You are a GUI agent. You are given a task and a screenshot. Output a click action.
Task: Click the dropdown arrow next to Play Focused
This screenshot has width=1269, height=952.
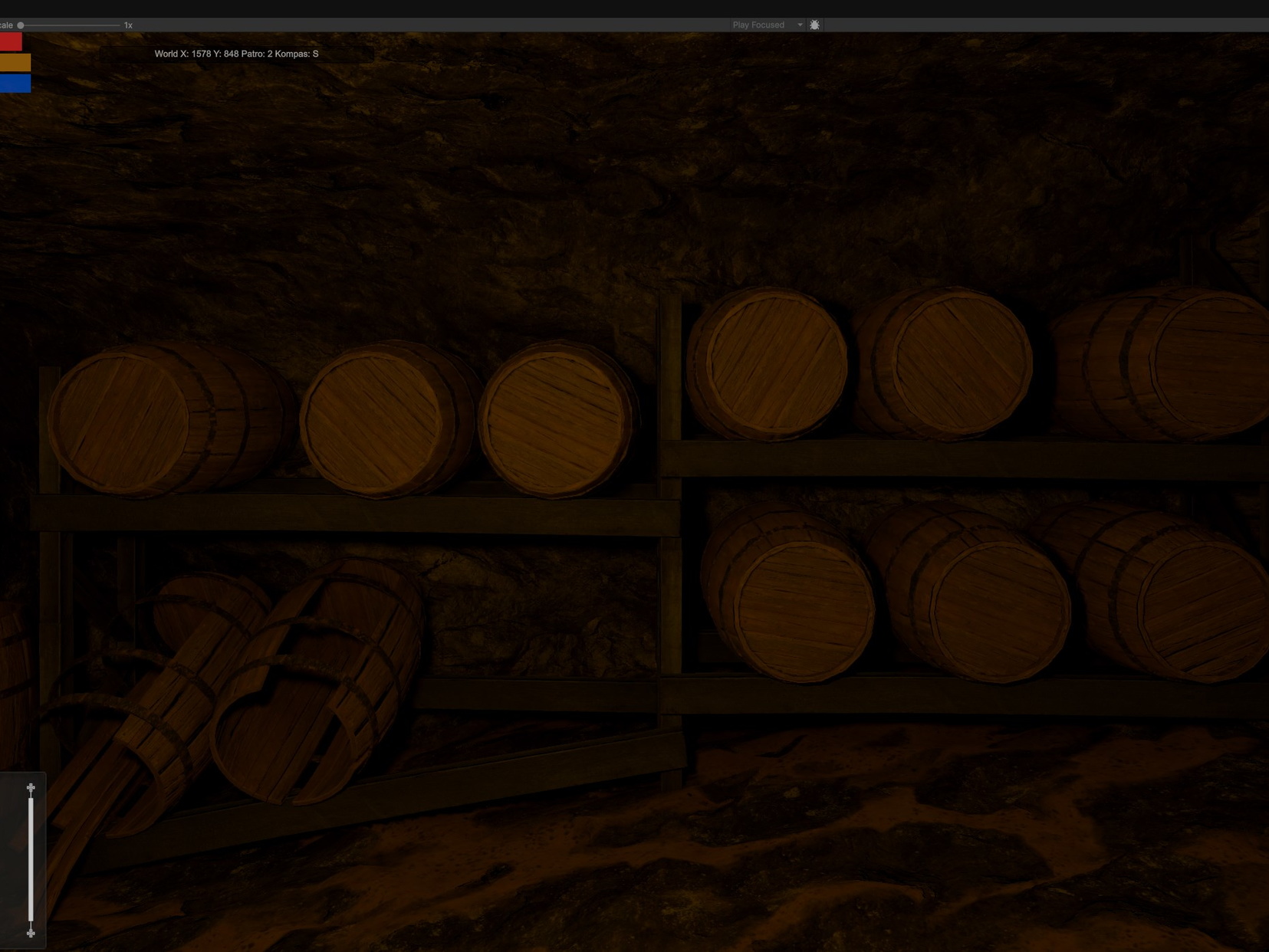click(x=800, y=25)
